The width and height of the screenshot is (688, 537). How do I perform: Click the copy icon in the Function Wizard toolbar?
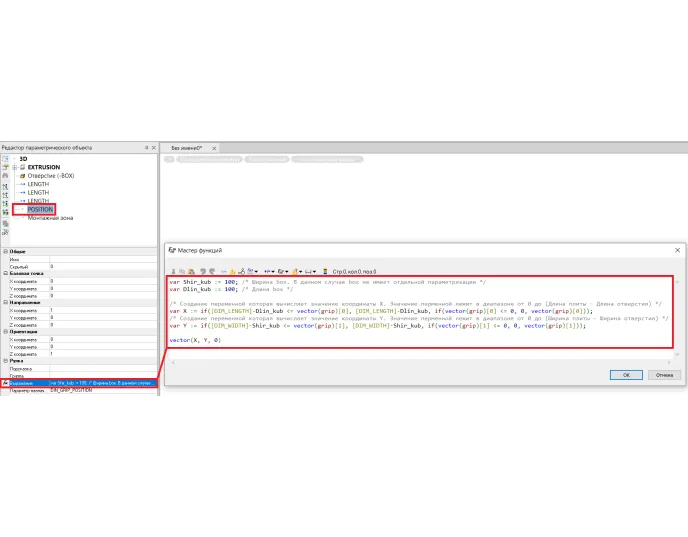182,272
